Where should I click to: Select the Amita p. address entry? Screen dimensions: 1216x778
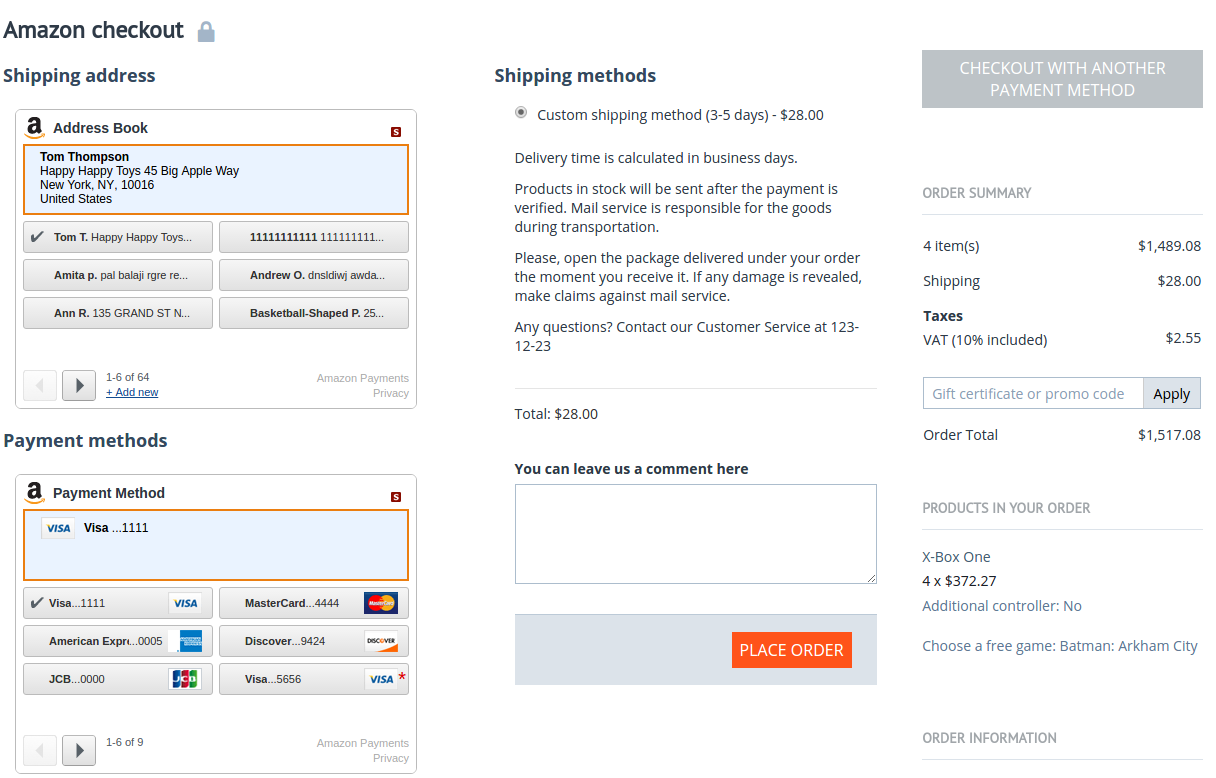[118, 275]
